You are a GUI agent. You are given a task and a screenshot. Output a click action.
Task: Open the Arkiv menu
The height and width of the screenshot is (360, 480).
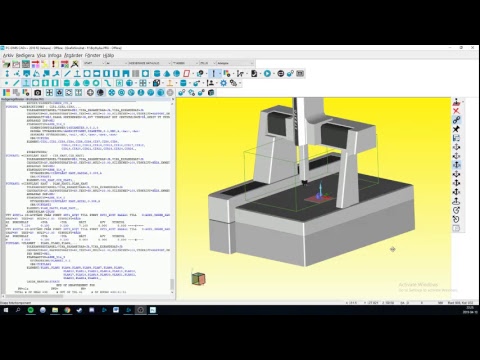tap(8, 55)
